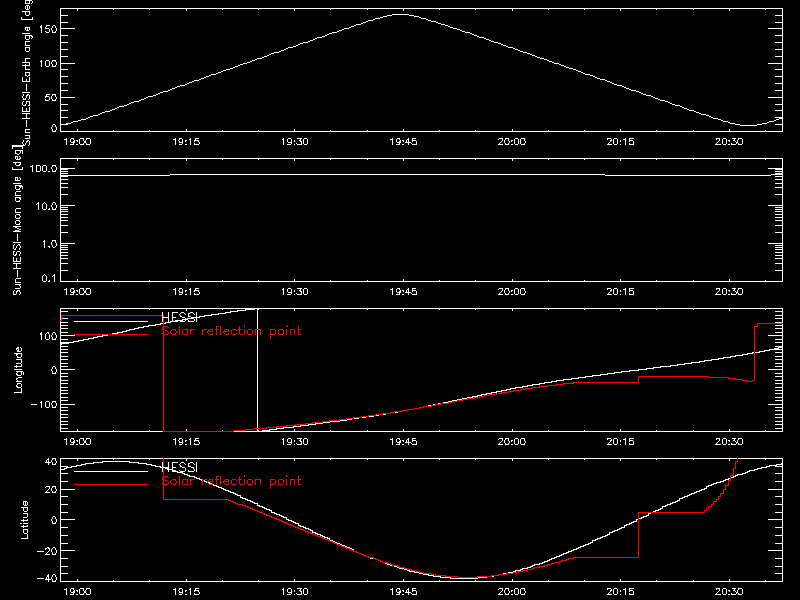
Task: Click white HESSI legend line in Longitude plot
Action: coord(111,321)
